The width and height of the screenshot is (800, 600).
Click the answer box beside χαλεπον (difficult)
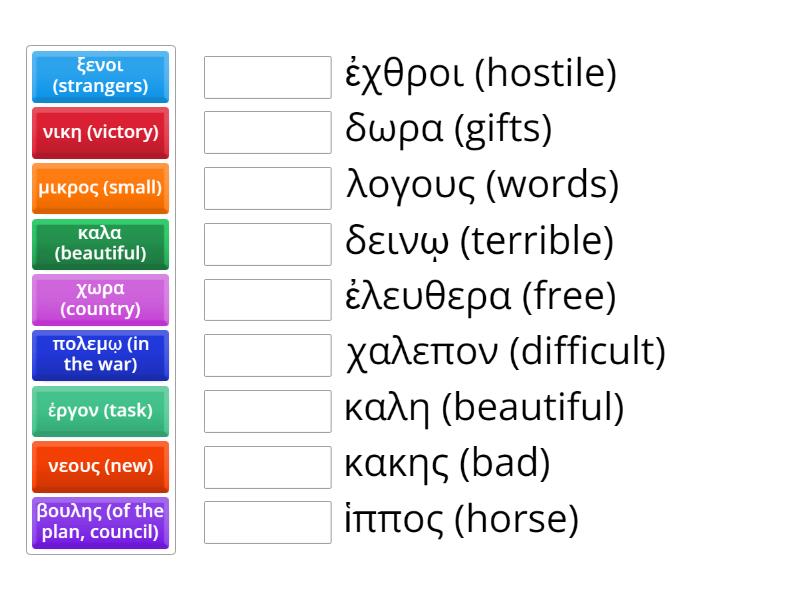coord(265,355)
